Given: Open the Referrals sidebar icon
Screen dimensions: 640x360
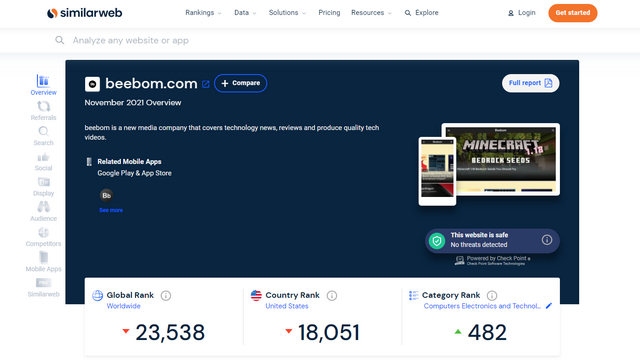Looking at the screenshot, I should point(43,107).
